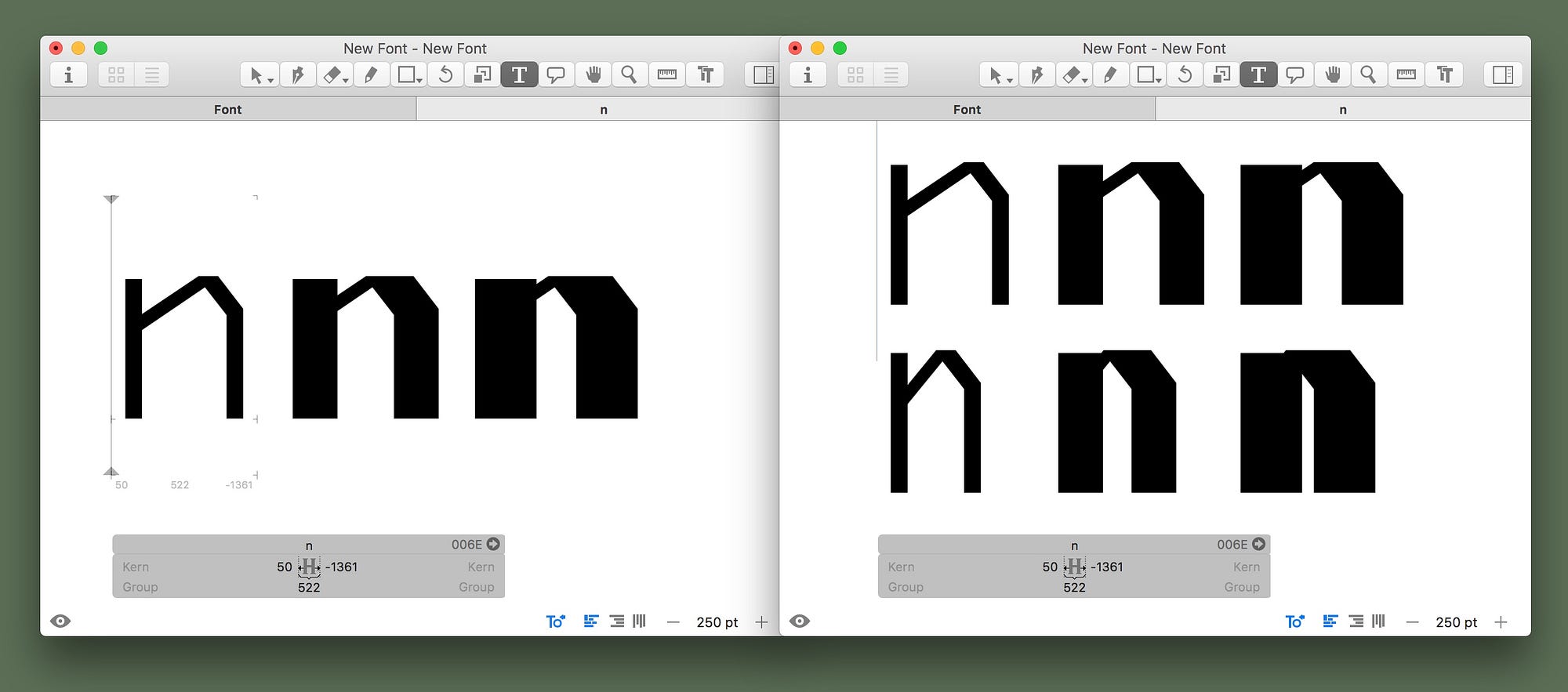
Task: Select the Hand tool in right window
Action: (x=1333, y=74)
